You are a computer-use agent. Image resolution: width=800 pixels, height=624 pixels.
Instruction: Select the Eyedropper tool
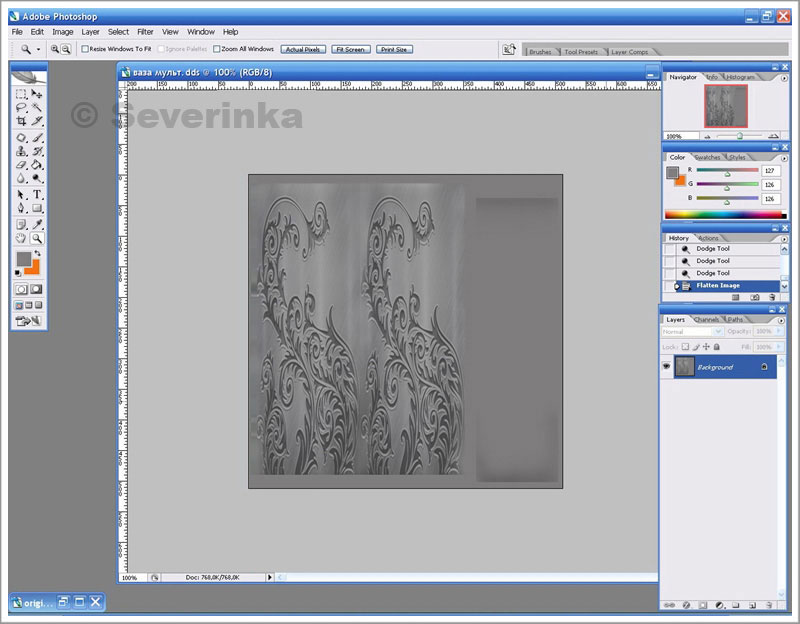tap(37, 224)
